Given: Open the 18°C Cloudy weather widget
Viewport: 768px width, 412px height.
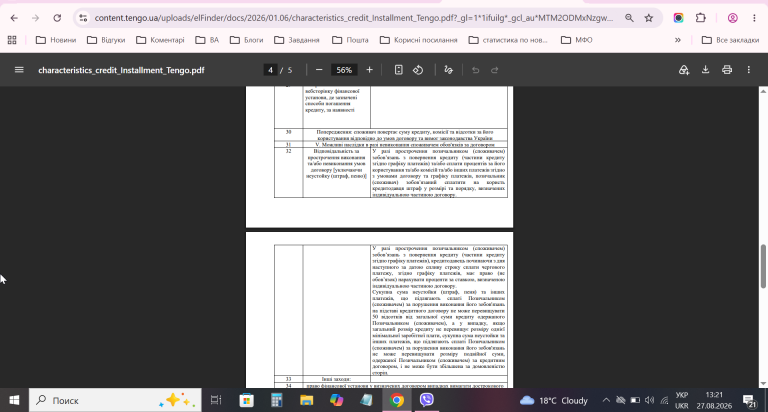Looking at the screenshot, I should [x=554, y=400].
